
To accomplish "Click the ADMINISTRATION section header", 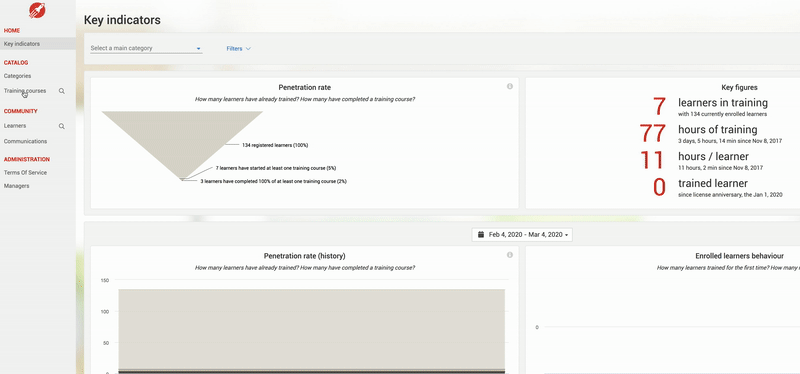I will pos(27,159).
